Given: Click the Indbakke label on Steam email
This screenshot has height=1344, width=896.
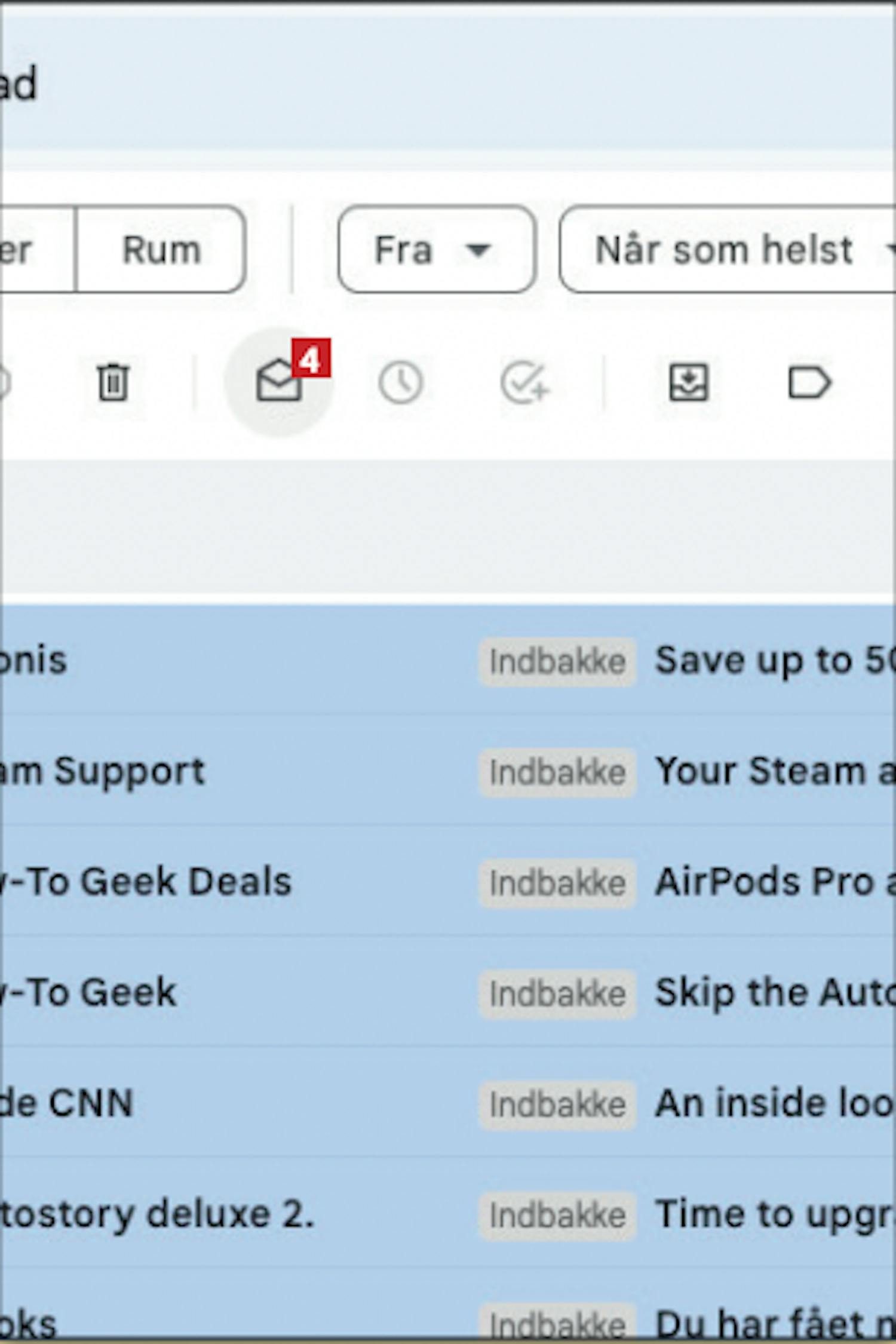Looking at the screenshot, I should (557, 772).
